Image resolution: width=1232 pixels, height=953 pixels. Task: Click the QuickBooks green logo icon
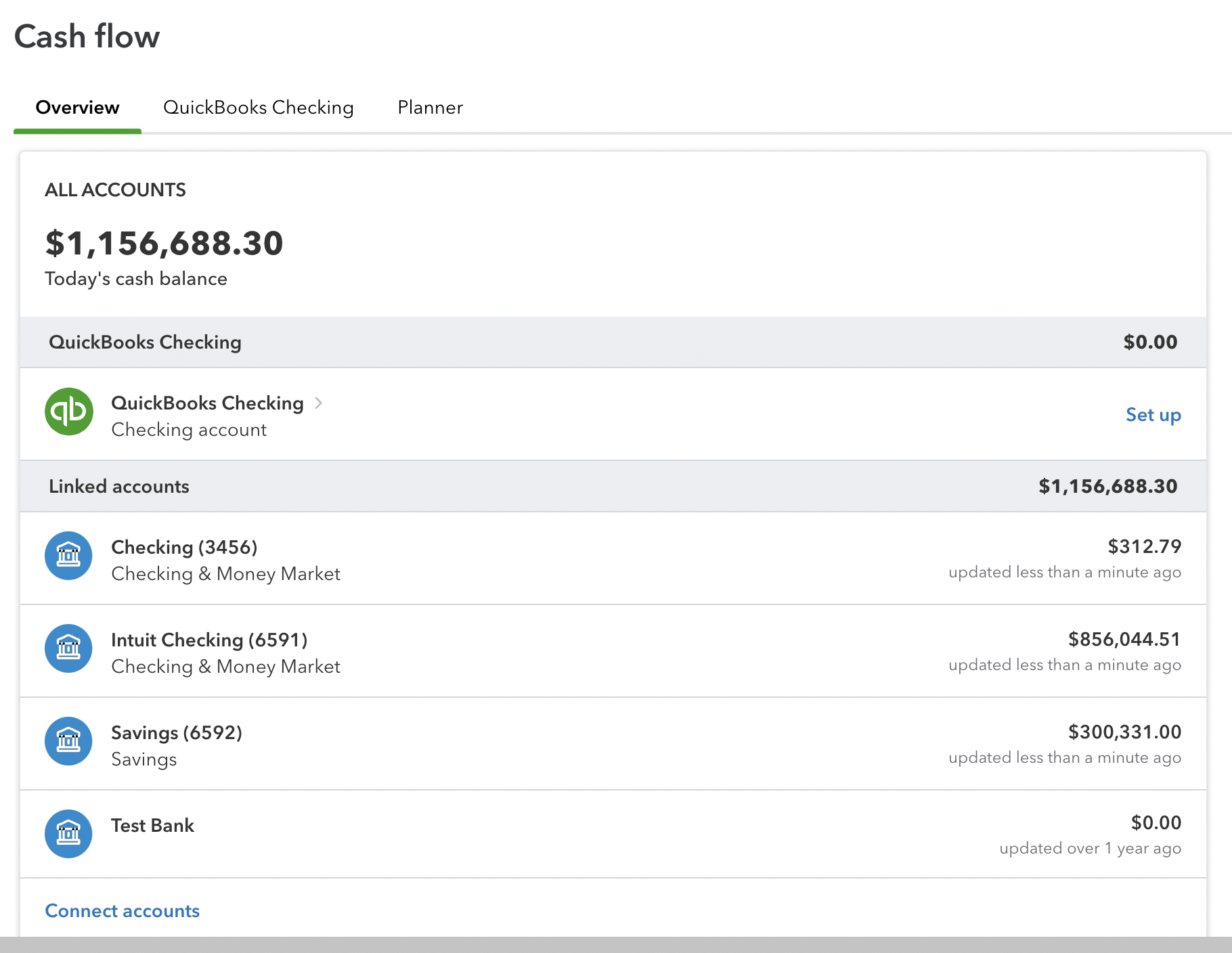[68, 412]
